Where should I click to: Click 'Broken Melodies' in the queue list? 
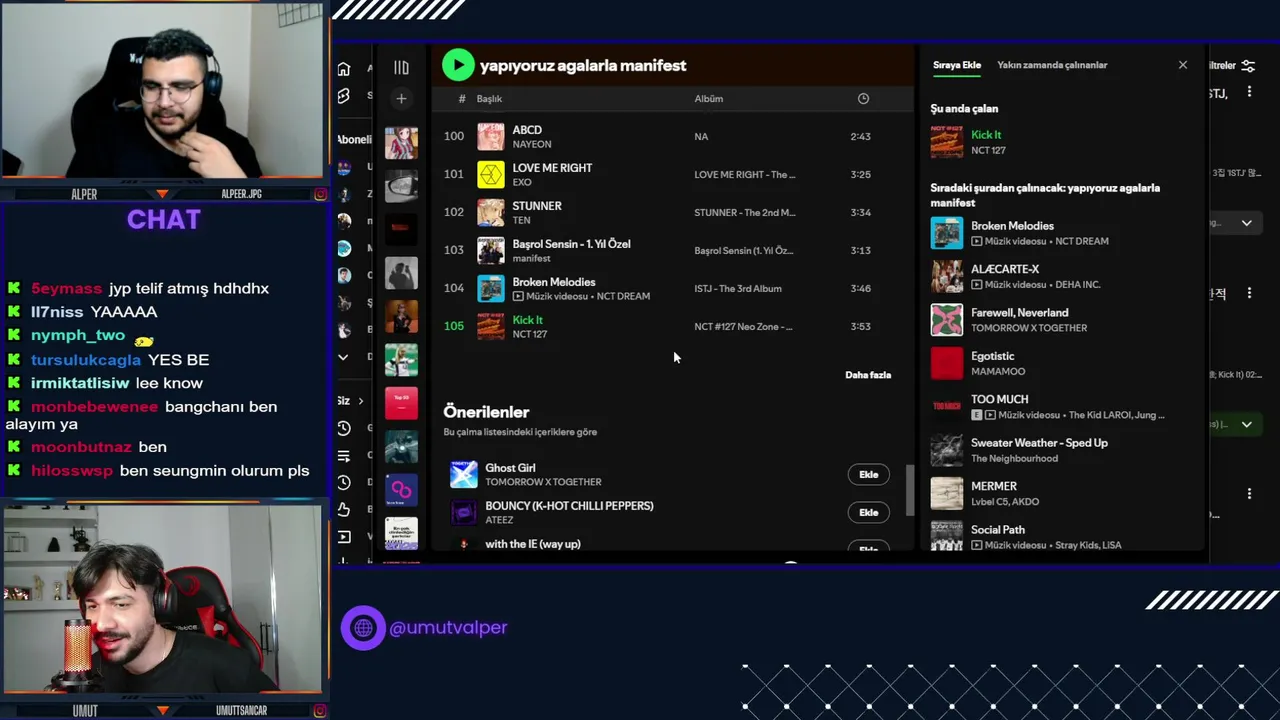coord(1012,226)
